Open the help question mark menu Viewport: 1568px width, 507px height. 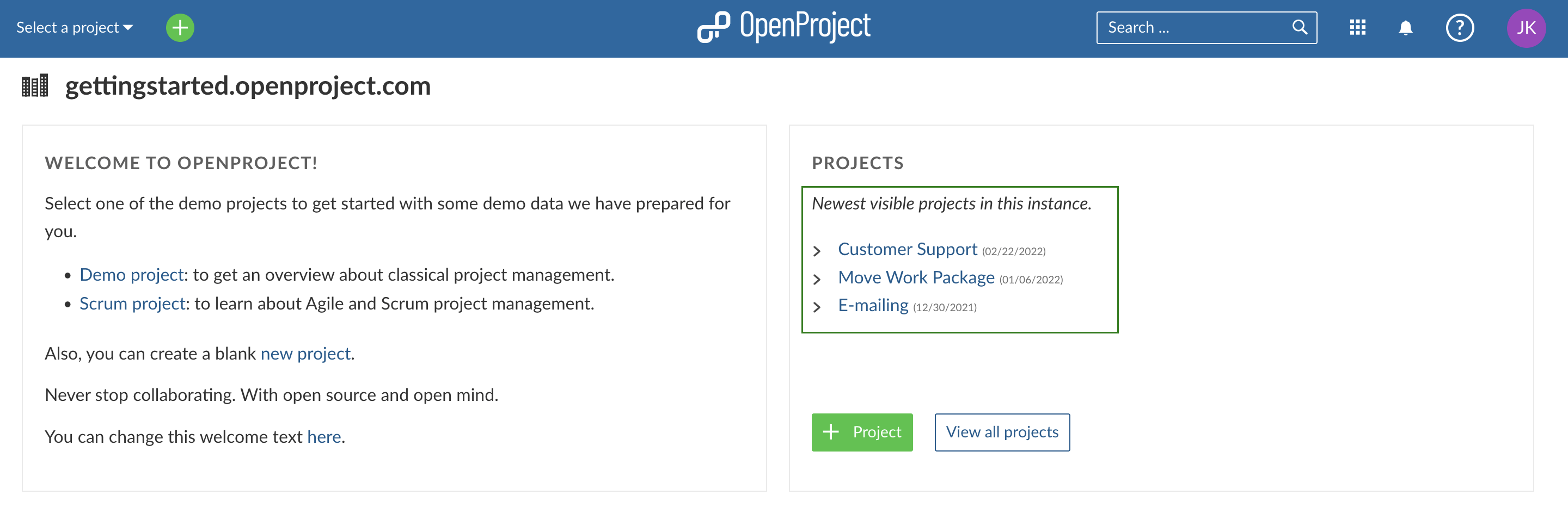1459,28
